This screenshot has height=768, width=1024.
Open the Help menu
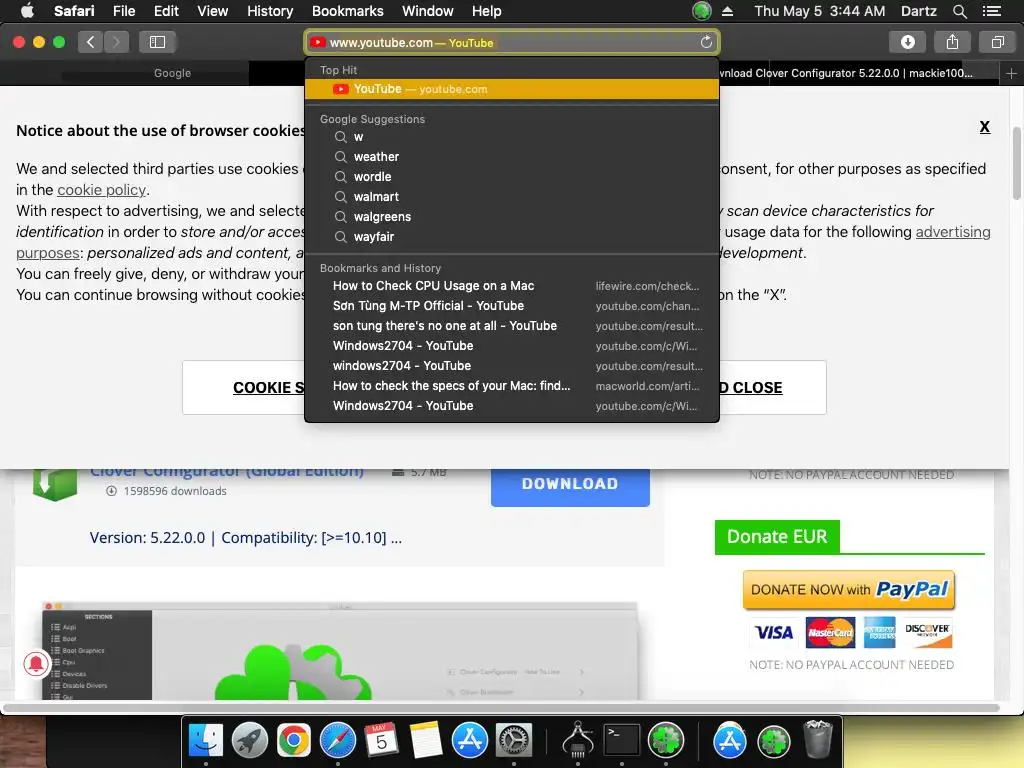pyautogui.click(x=487, y=11)
